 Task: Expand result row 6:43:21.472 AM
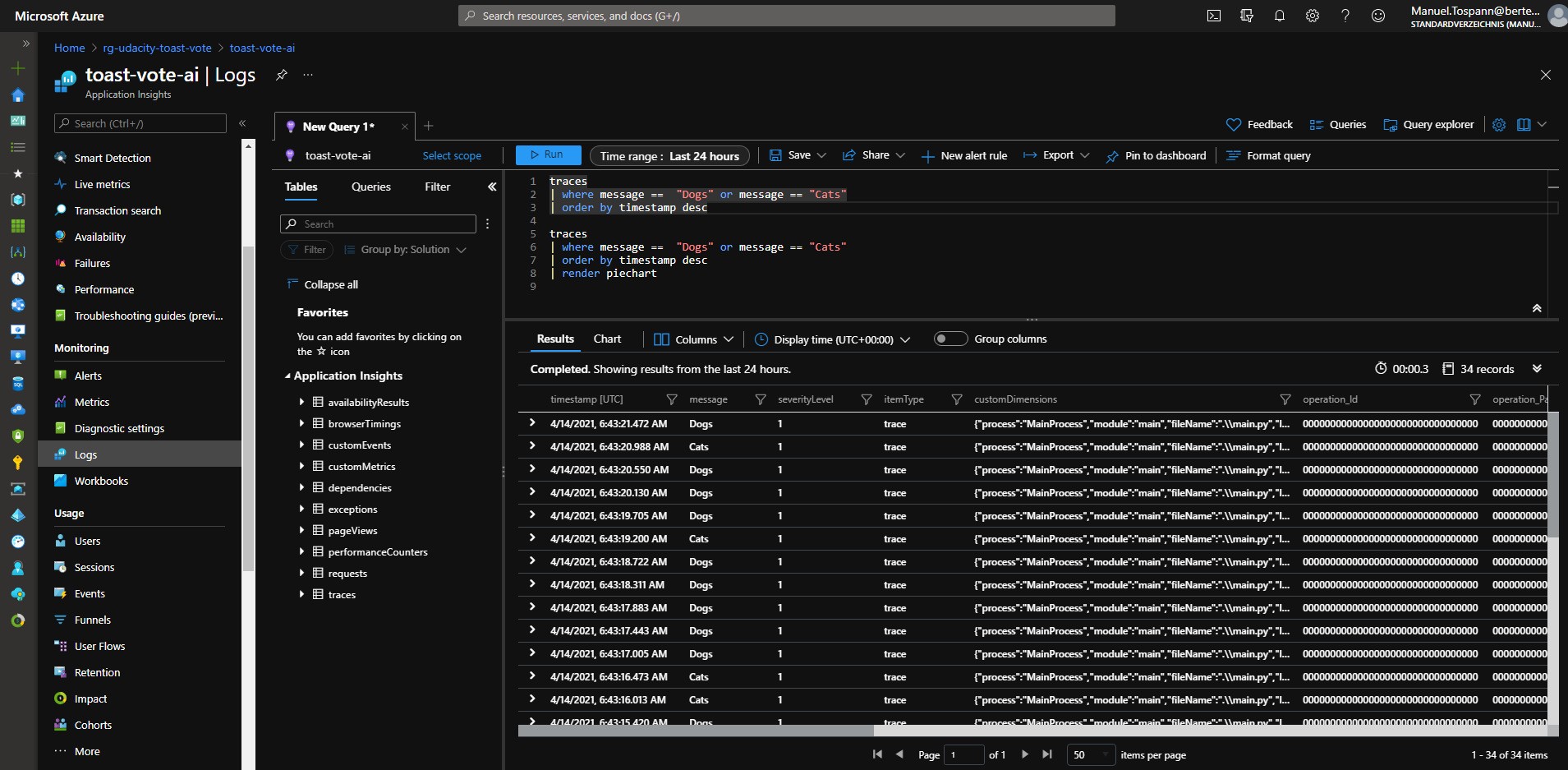click(x=532, y=423)
